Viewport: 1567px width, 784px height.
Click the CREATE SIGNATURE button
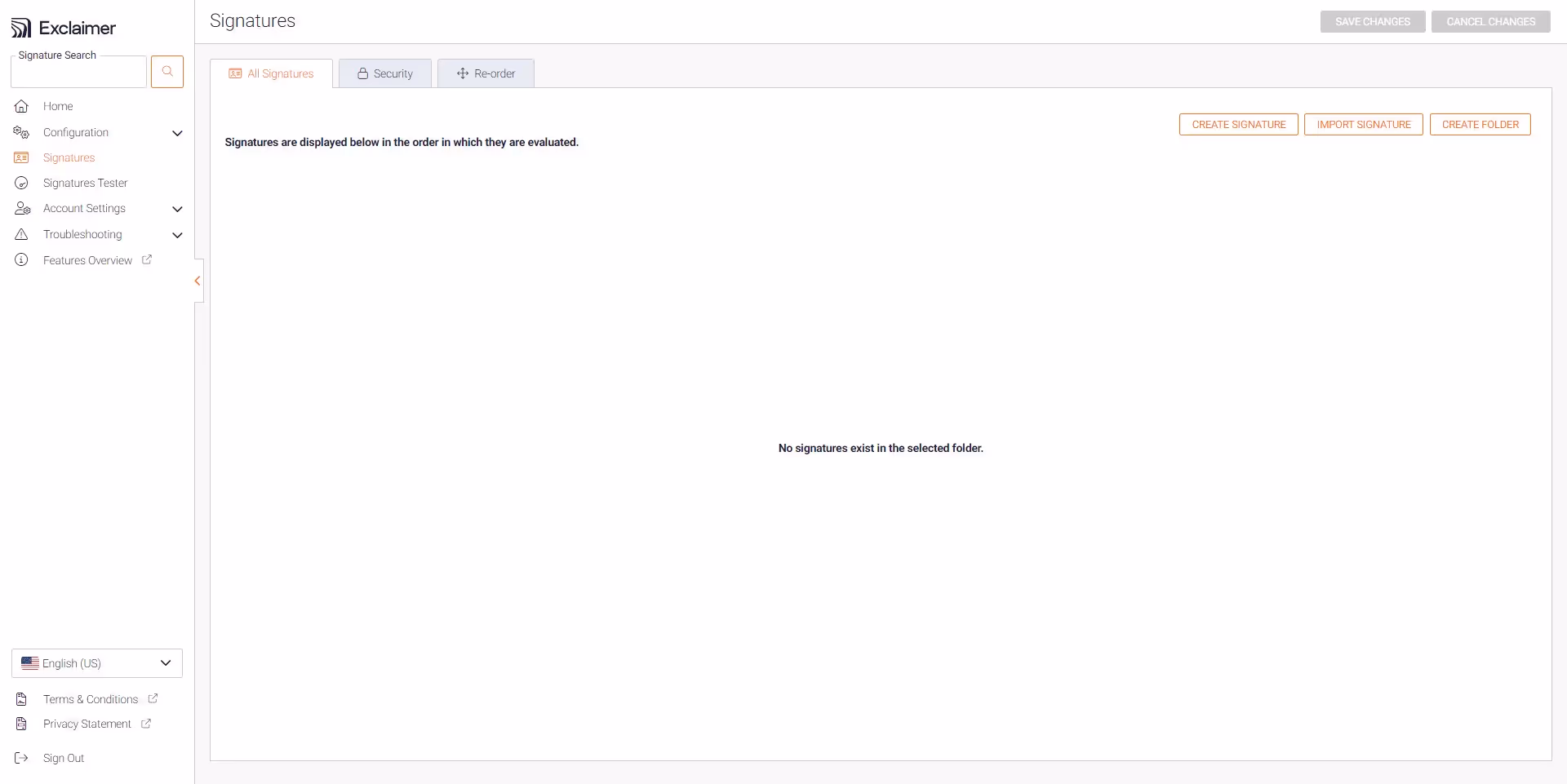tap(1239, 124)
